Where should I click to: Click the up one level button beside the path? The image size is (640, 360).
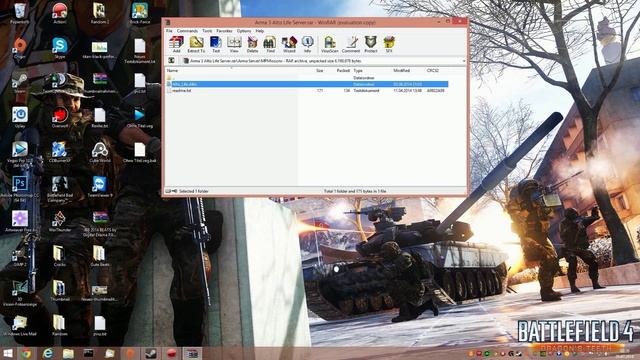click(172, 60)
